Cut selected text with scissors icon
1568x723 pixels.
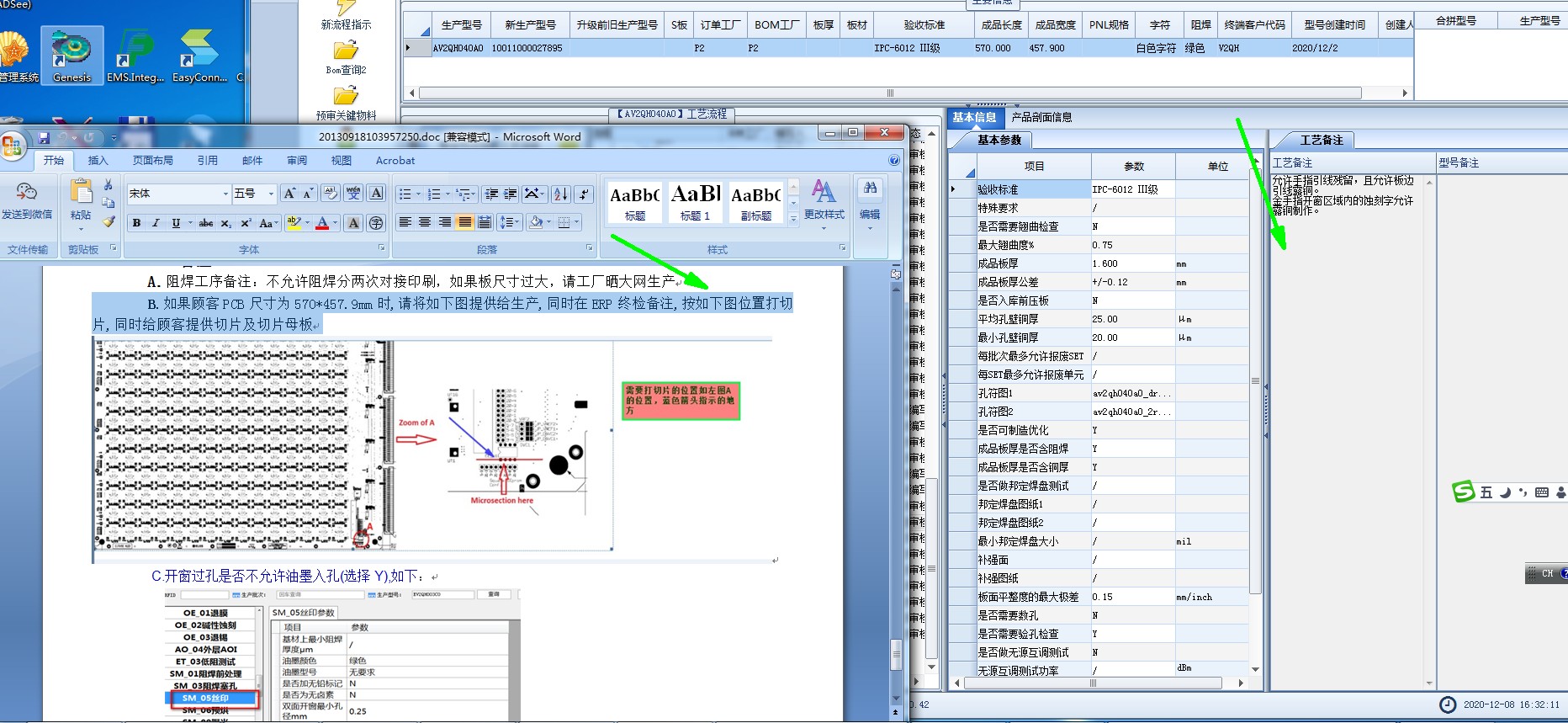[x=108, y=184]
